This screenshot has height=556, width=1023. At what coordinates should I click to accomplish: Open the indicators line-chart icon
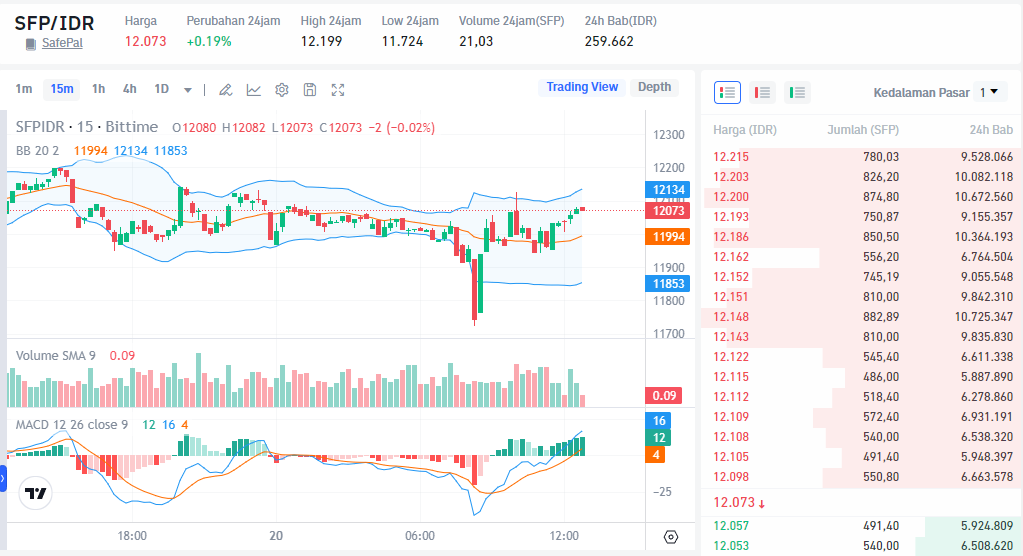click(254, 90)
